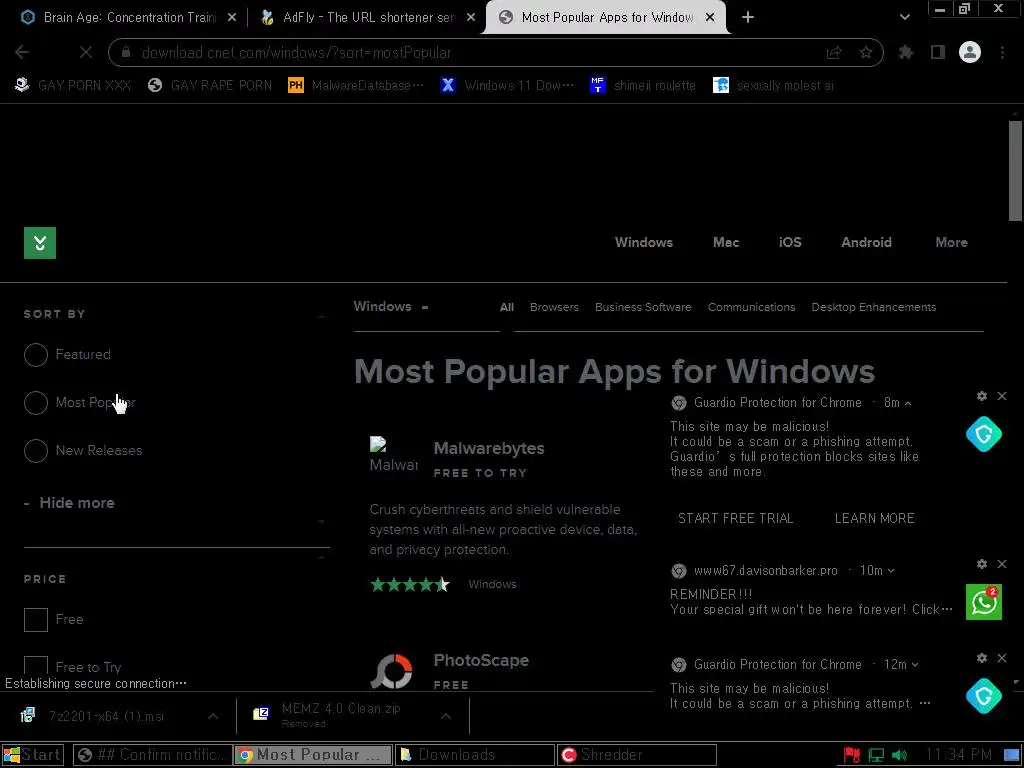Select the Business Software category tab
The width and height of the screenshot is (1024, 768).
[643, 307]
